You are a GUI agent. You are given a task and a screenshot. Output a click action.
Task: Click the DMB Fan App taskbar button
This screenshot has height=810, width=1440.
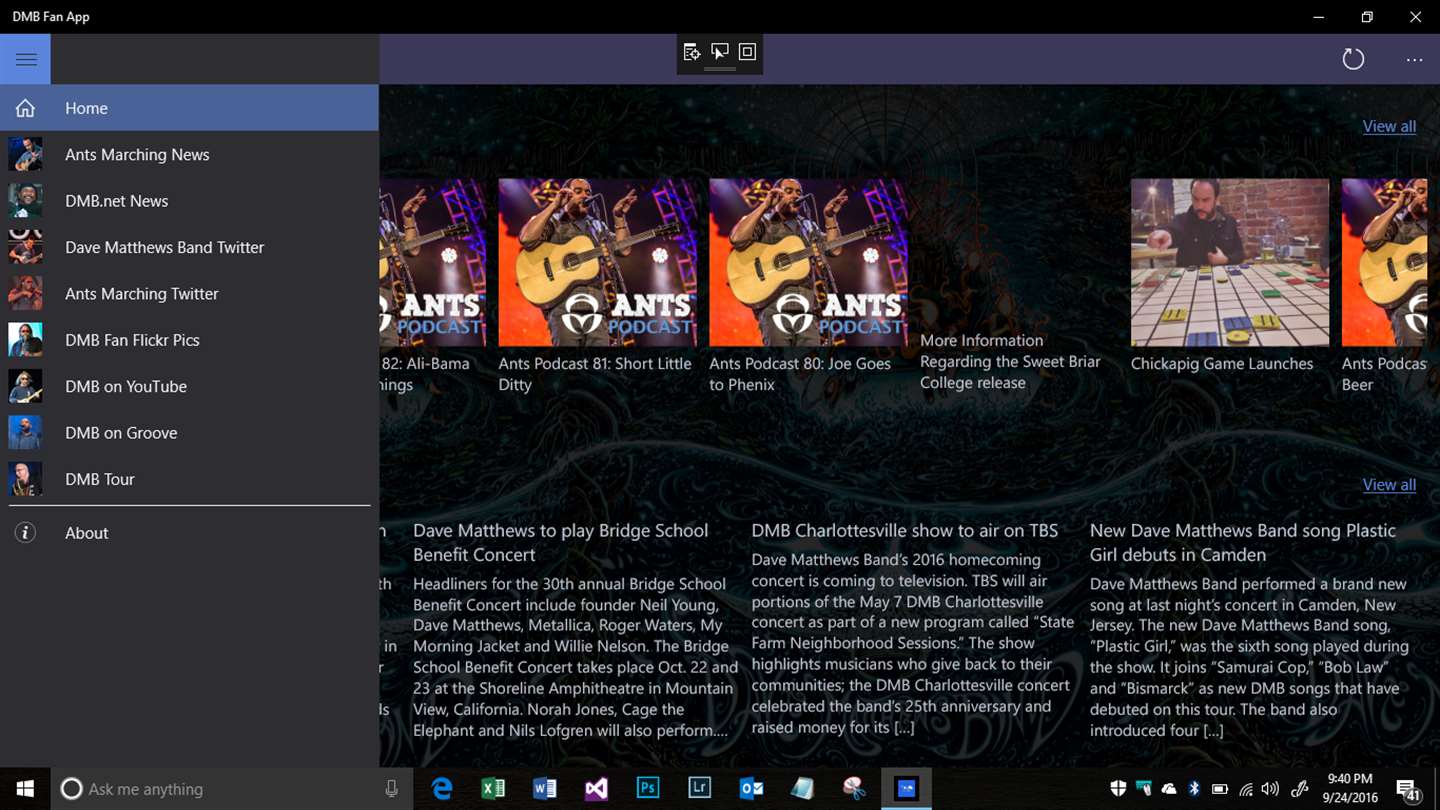coord(906,789)
